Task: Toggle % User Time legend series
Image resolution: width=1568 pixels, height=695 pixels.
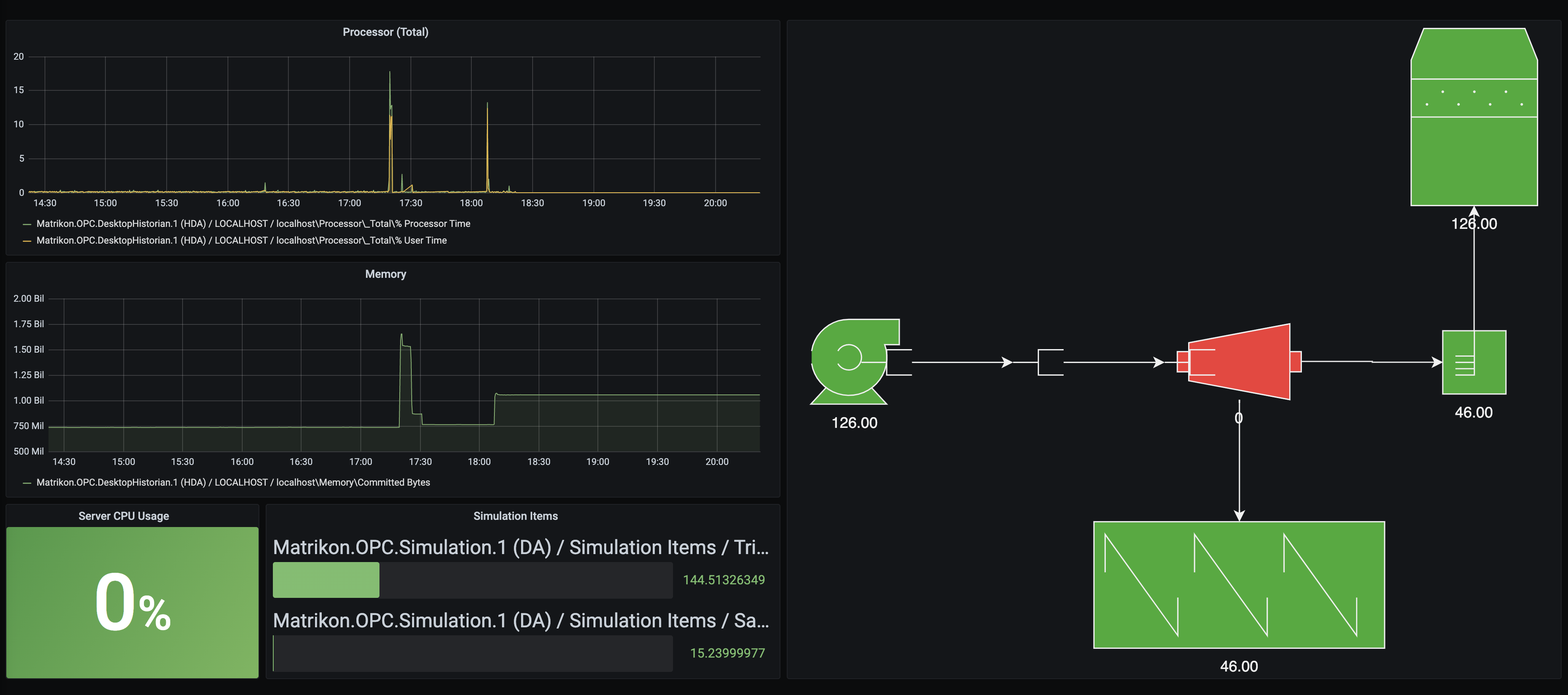Action: click(x=241, y=240)
